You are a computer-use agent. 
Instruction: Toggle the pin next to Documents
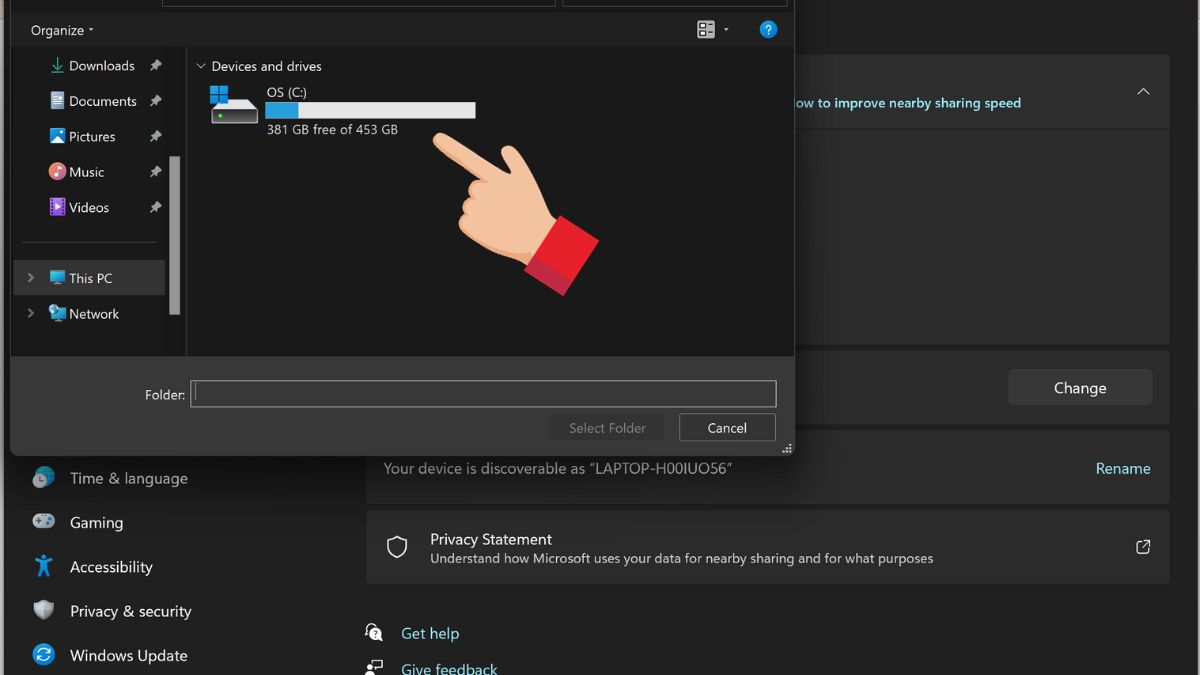pyautogui.click(x=155, y=101)
